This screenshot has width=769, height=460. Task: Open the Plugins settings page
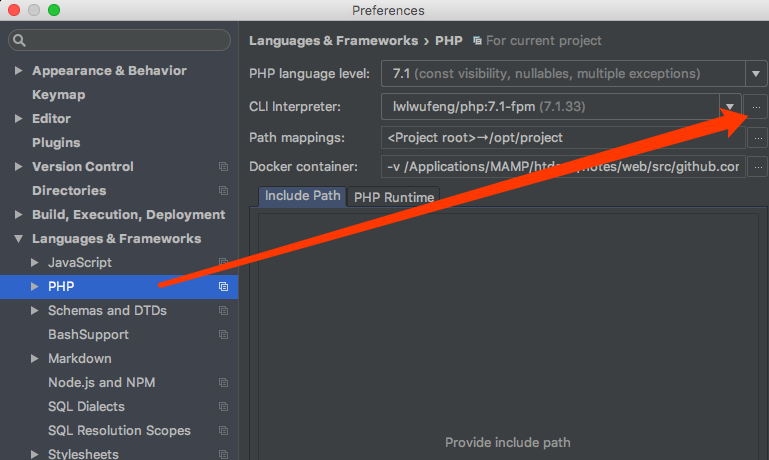56,143
